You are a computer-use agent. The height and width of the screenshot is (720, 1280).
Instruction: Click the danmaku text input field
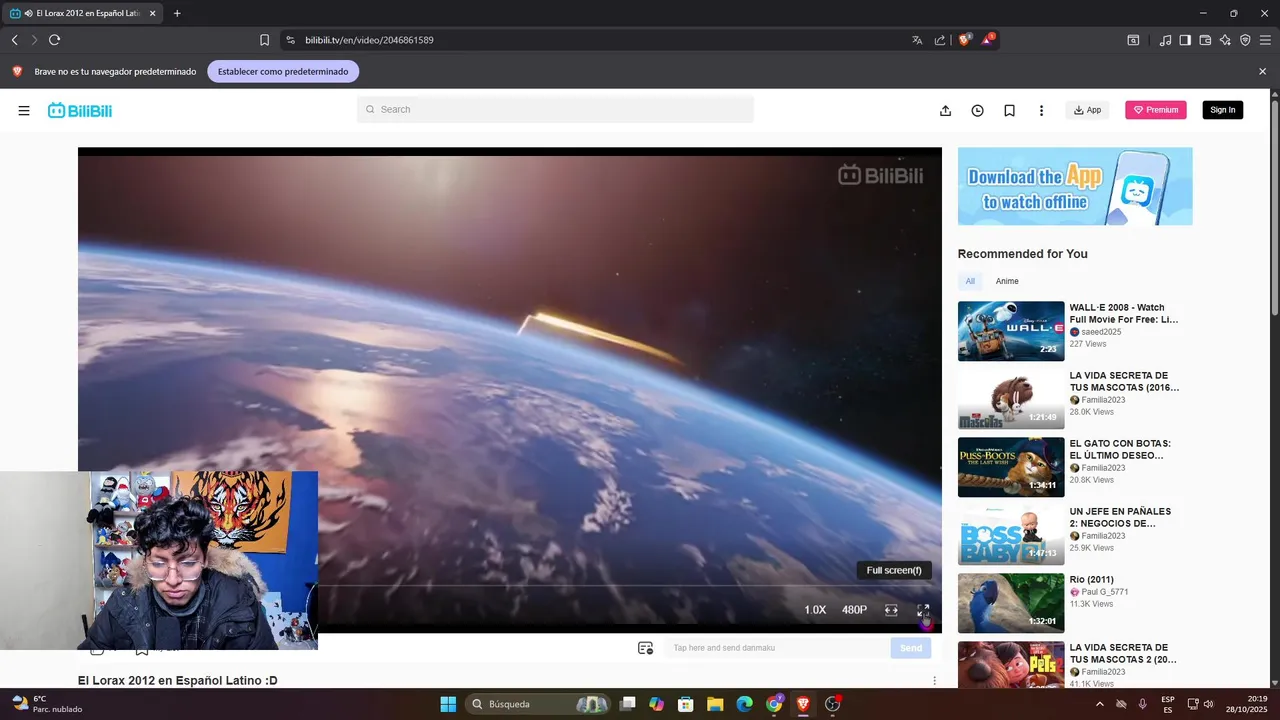tap(777, 648)
